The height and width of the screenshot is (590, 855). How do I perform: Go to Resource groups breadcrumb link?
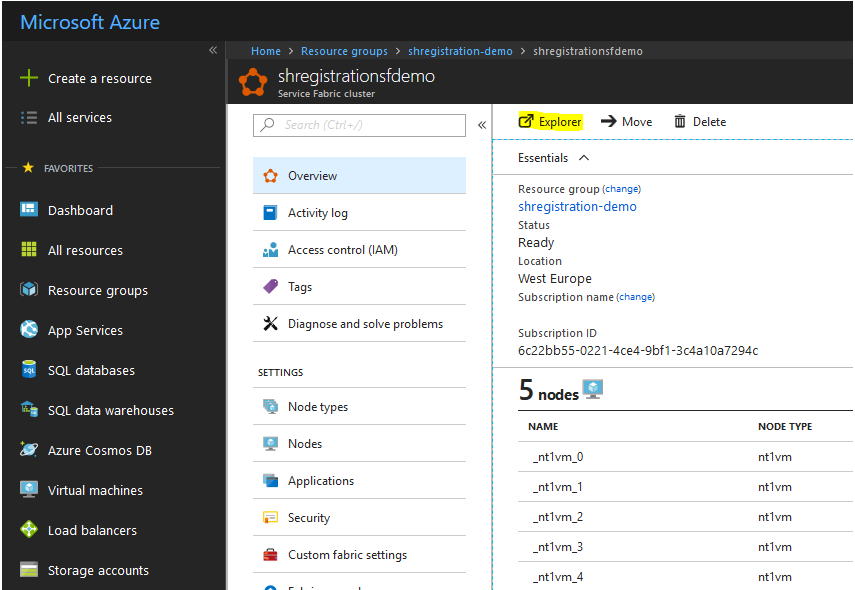point(344,51)
